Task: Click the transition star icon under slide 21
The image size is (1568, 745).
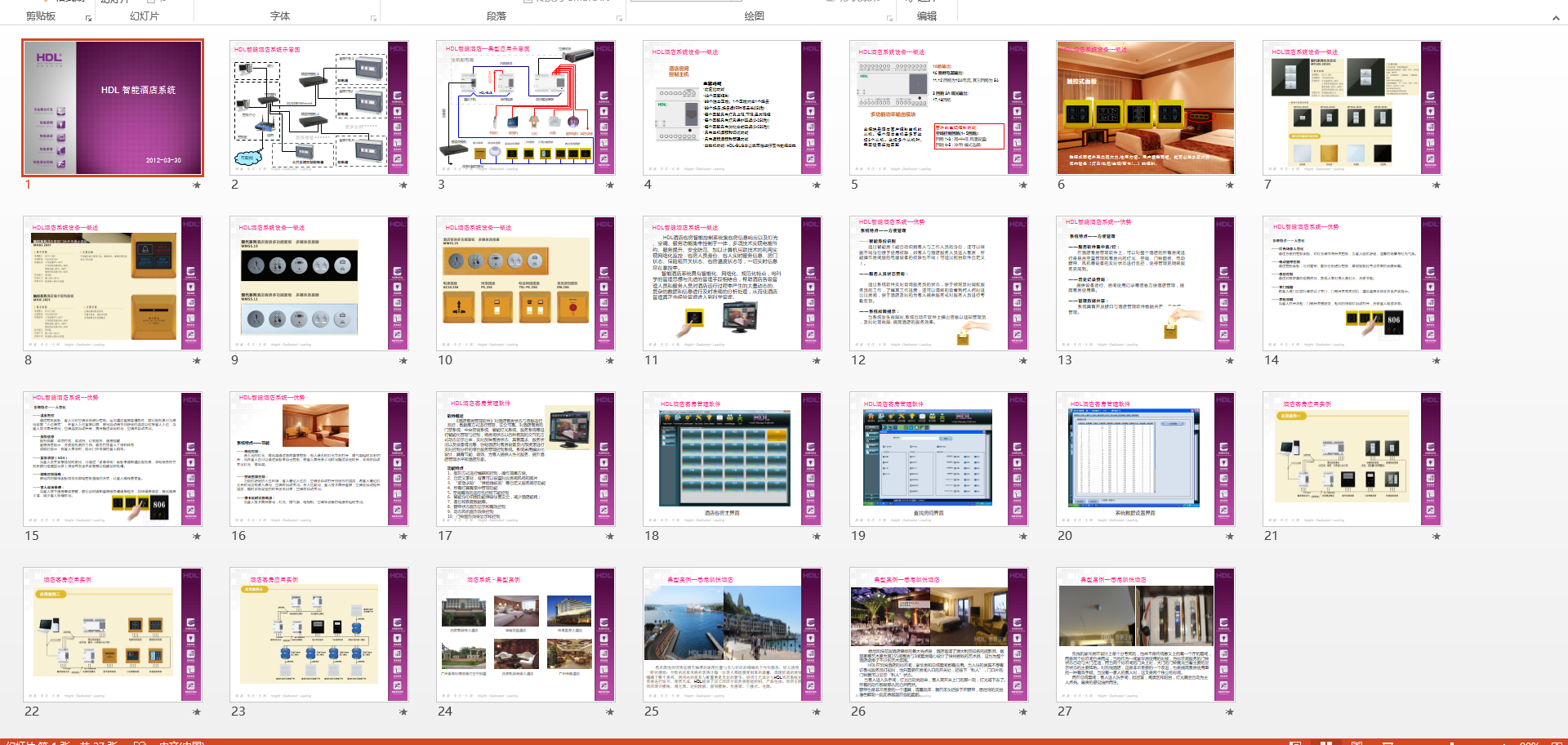Action: (x=1436, y=537)
